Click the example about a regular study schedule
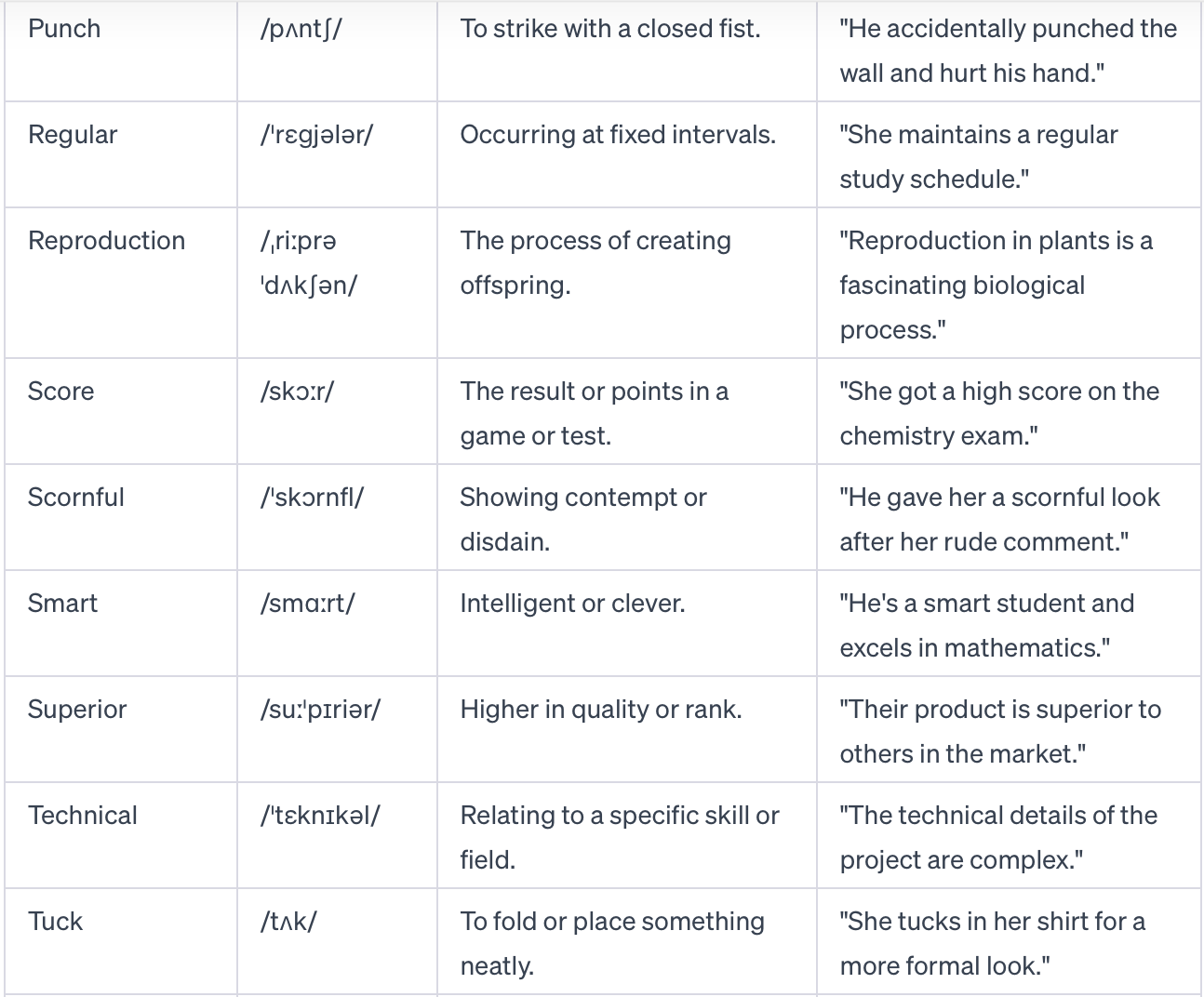 [x=978, y=156]
